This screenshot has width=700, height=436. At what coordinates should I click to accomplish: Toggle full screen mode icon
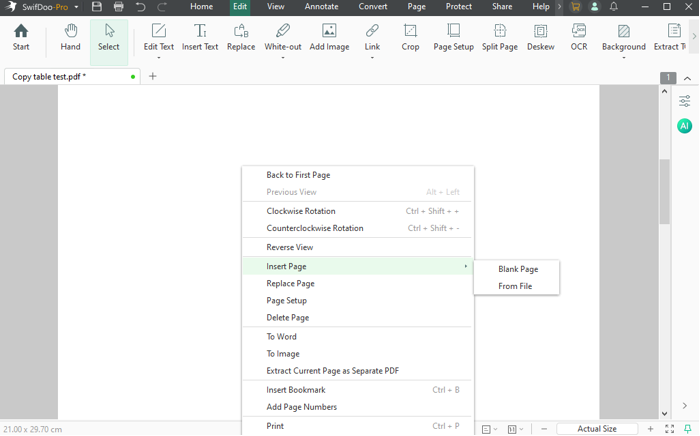coord(669,429)
